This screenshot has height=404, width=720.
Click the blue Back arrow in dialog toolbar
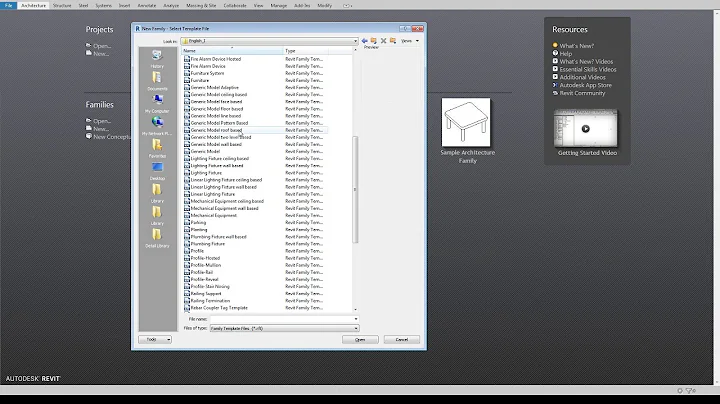tap(365, 41)
